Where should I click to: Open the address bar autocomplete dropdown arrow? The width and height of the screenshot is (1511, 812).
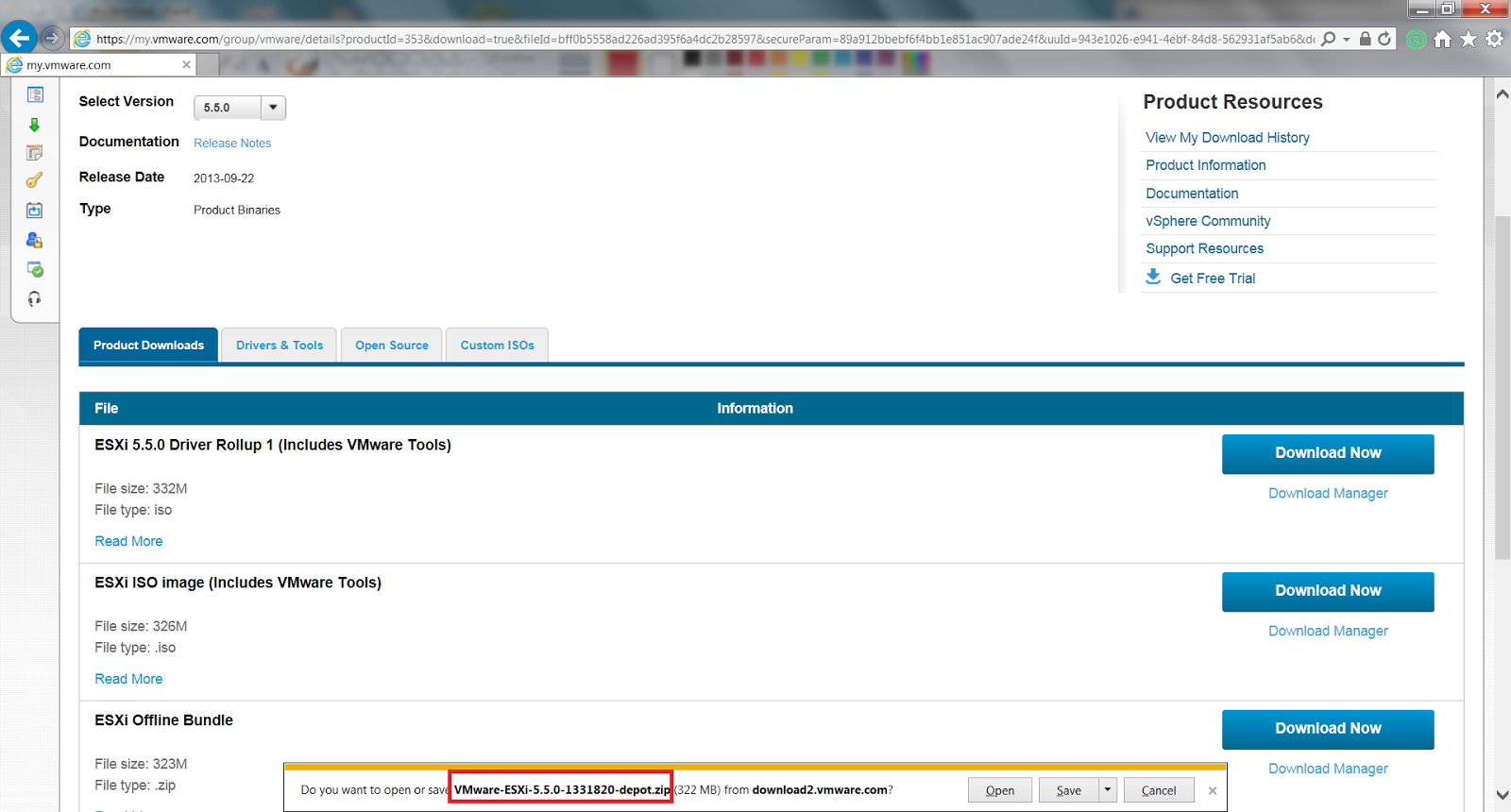click(1347, 40)
